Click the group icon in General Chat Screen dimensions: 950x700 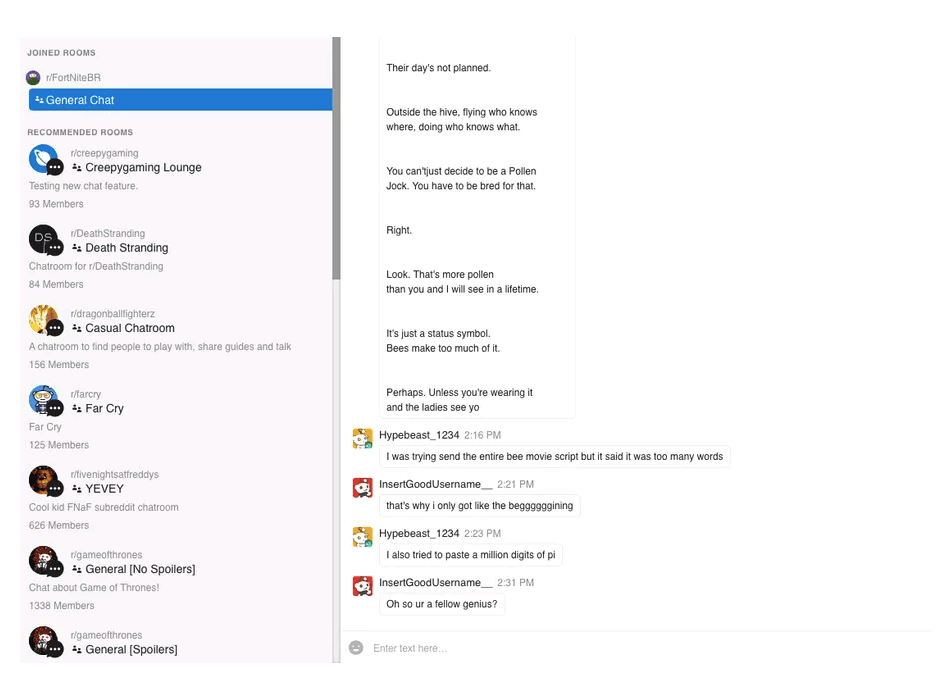click(x=39, y=99)
